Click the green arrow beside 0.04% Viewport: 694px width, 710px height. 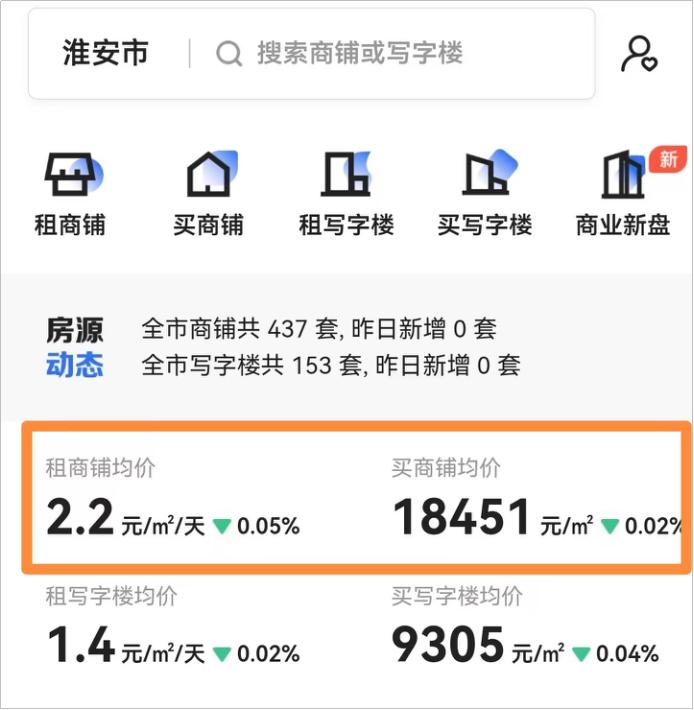coord(581,654)
